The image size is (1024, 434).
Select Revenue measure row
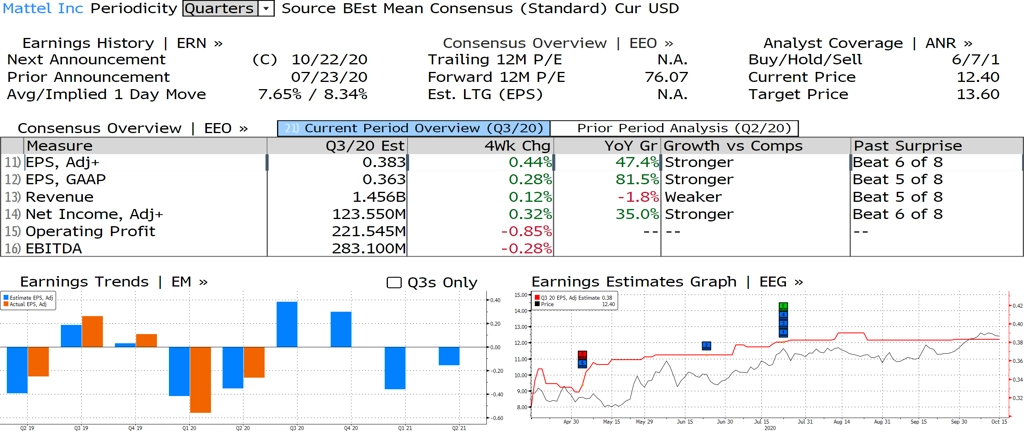(512, 197)
